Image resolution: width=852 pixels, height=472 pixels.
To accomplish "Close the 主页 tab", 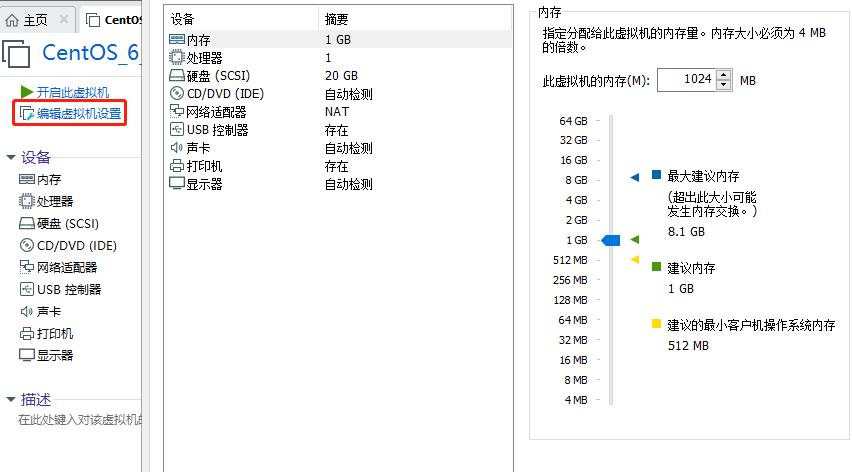I will [64, 20].
